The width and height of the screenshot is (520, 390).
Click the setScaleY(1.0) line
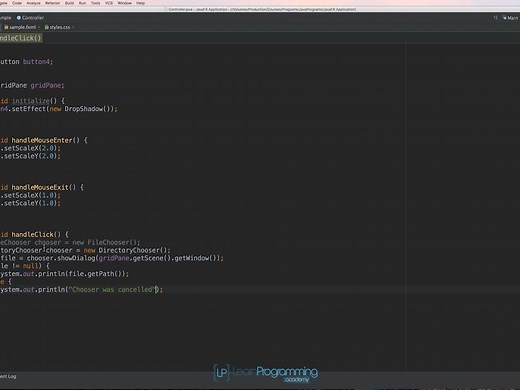[x=30, y=203]
